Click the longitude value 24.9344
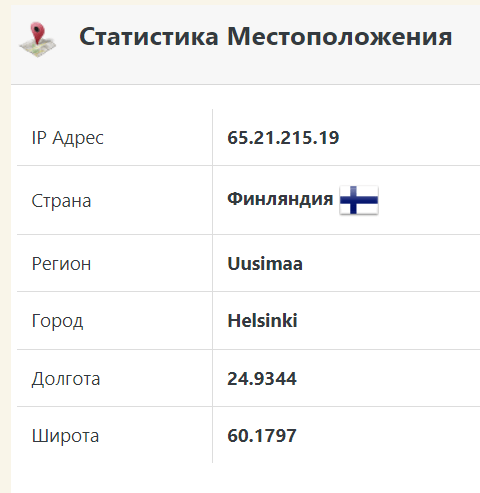This screenshot has height=493, width=480. [x=262, y=379]
